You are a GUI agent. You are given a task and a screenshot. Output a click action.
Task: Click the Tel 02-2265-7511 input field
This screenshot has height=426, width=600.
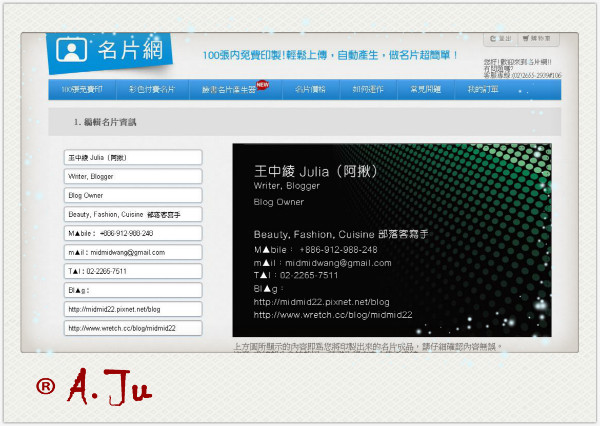pyautogui.click(x=133, y=271)
